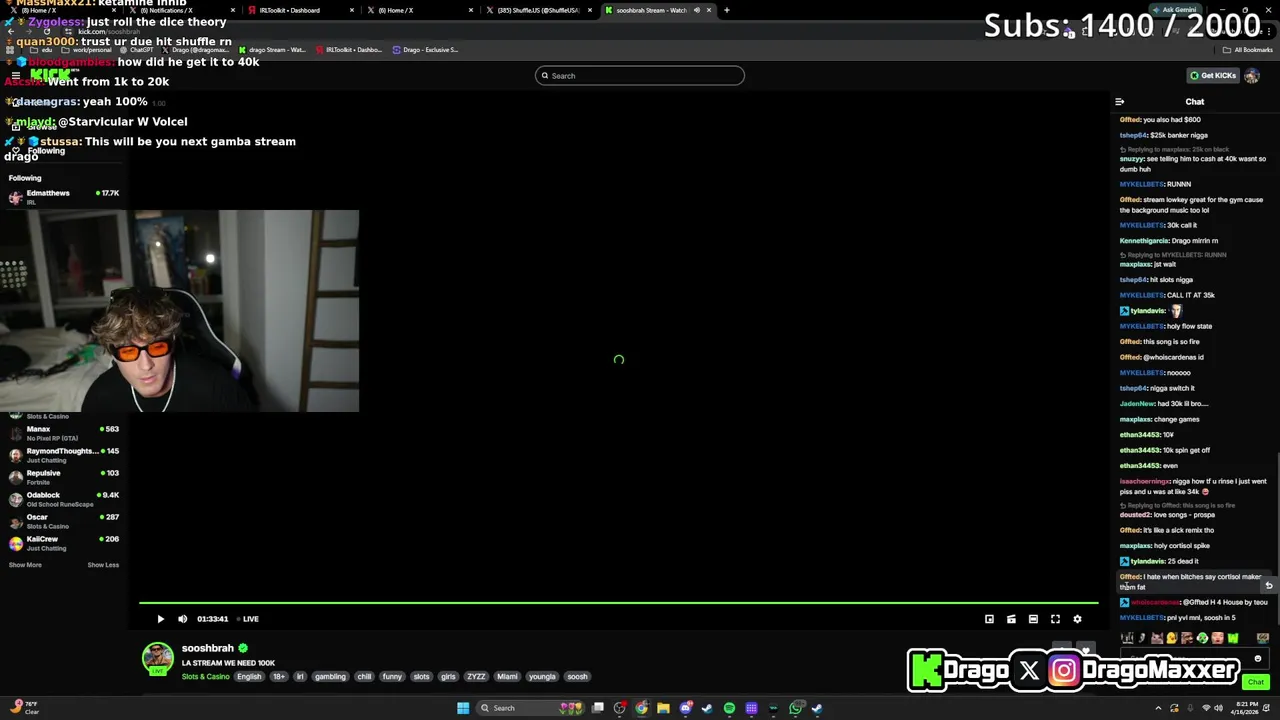
Task: Open a new browser tab
Action: tap(727, 10)
